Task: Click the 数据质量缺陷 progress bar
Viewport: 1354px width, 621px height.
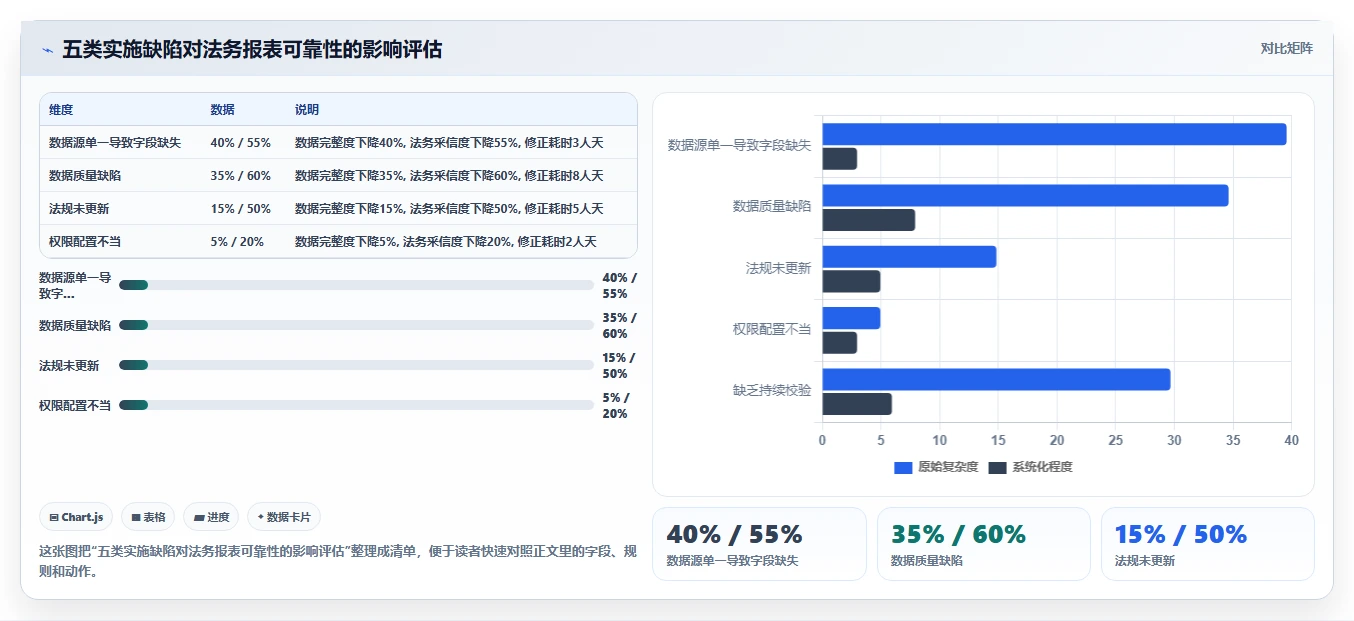Action: point(356,325)
